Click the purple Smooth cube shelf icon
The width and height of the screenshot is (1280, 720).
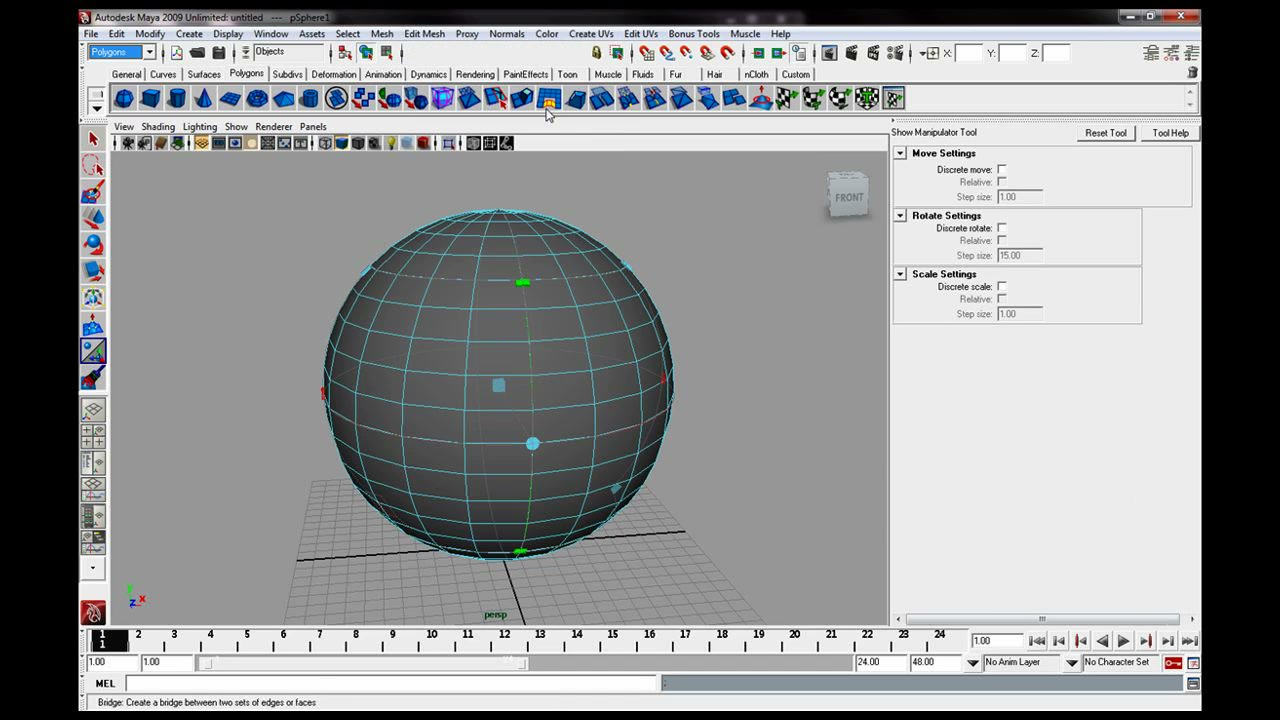[442, 98]
